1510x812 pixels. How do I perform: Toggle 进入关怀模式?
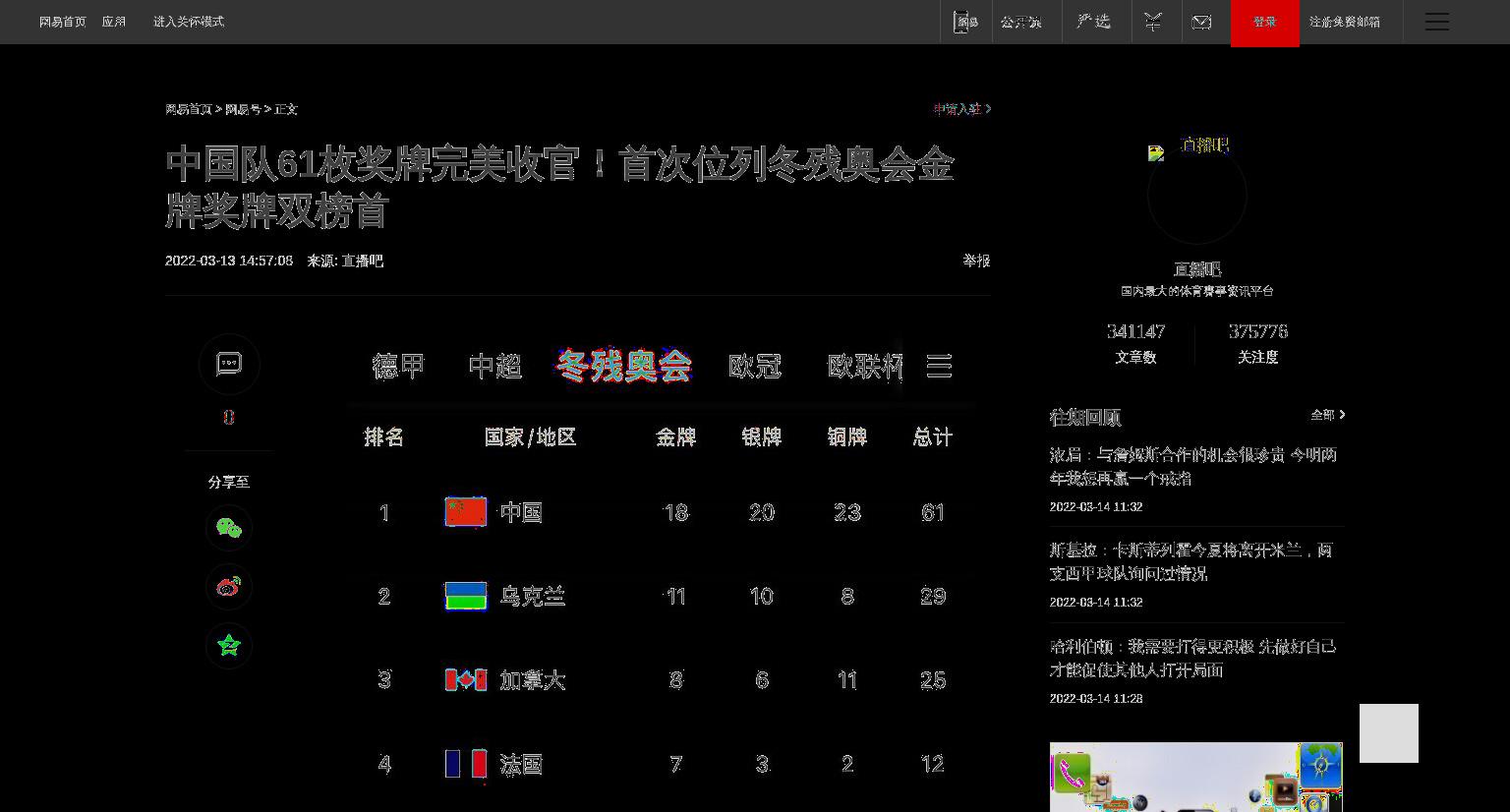(x=189, y=22)
